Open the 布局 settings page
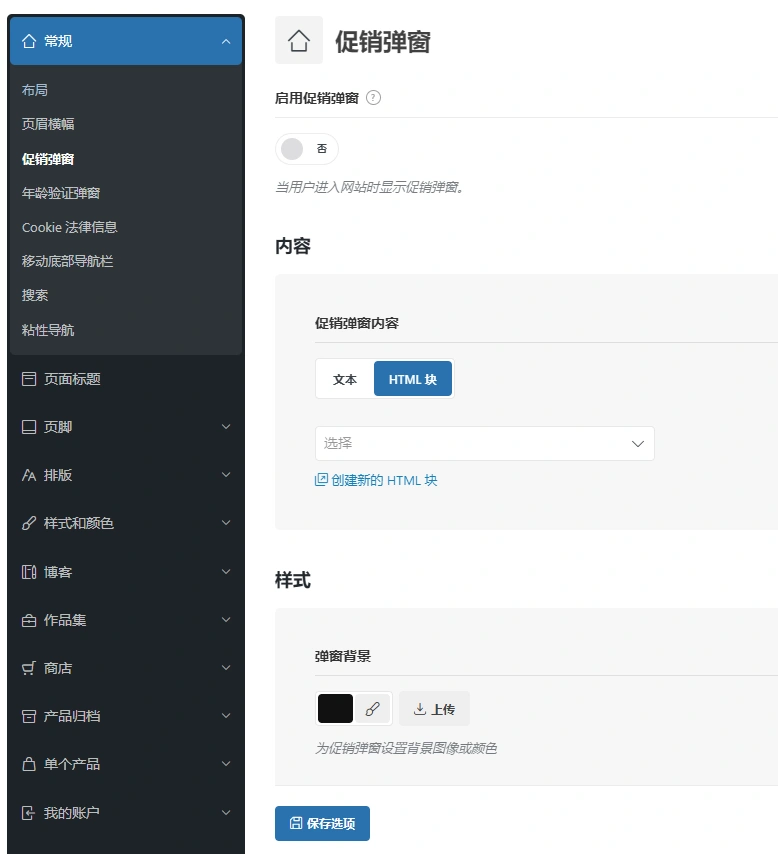This screenshot has width=778, height=854. click(x=35, y=90)
